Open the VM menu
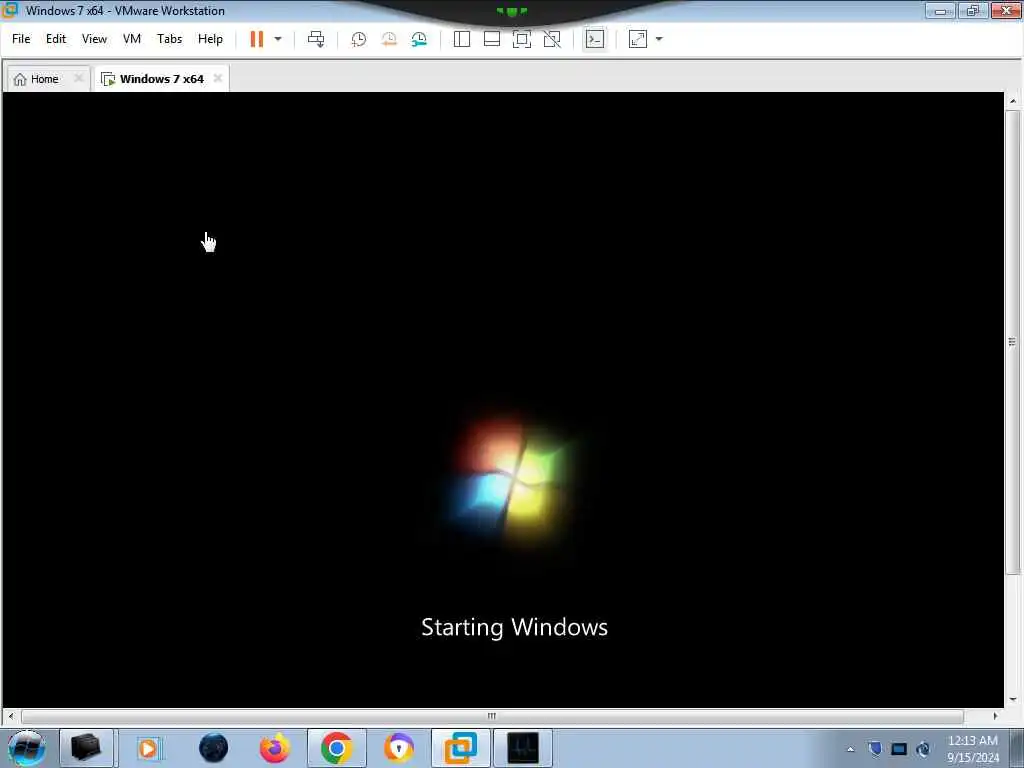 [131, 39]
